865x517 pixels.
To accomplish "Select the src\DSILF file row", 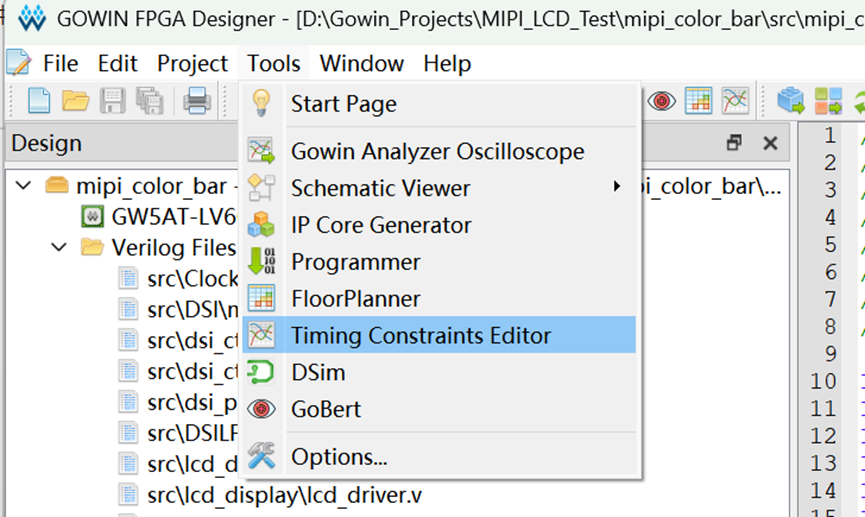I will [193, 433].
